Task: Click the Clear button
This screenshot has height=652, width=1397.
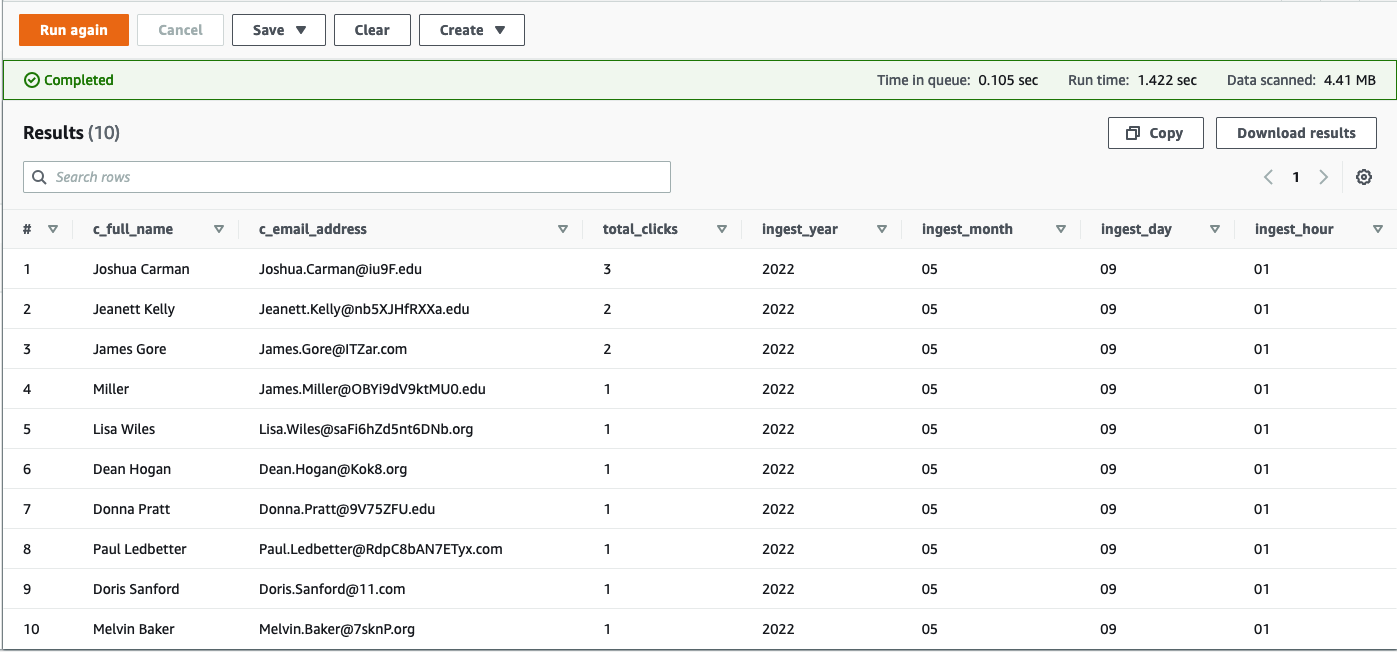Action: 372,30
